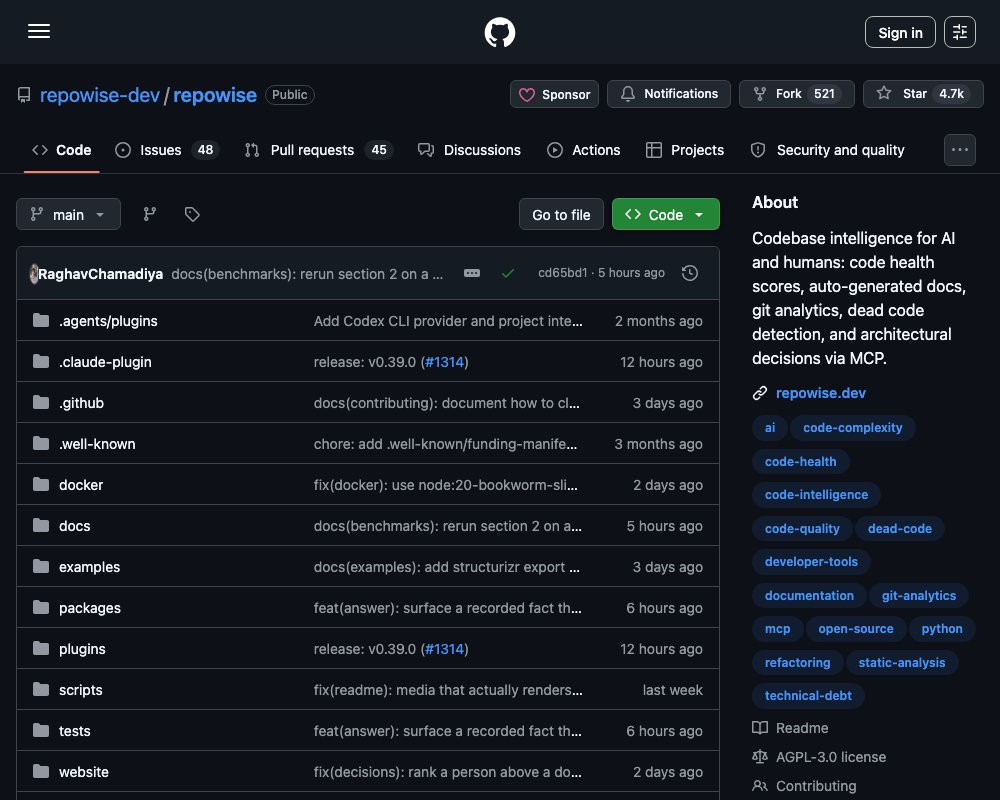
Task: Open the docs folder
Action: 75,526
